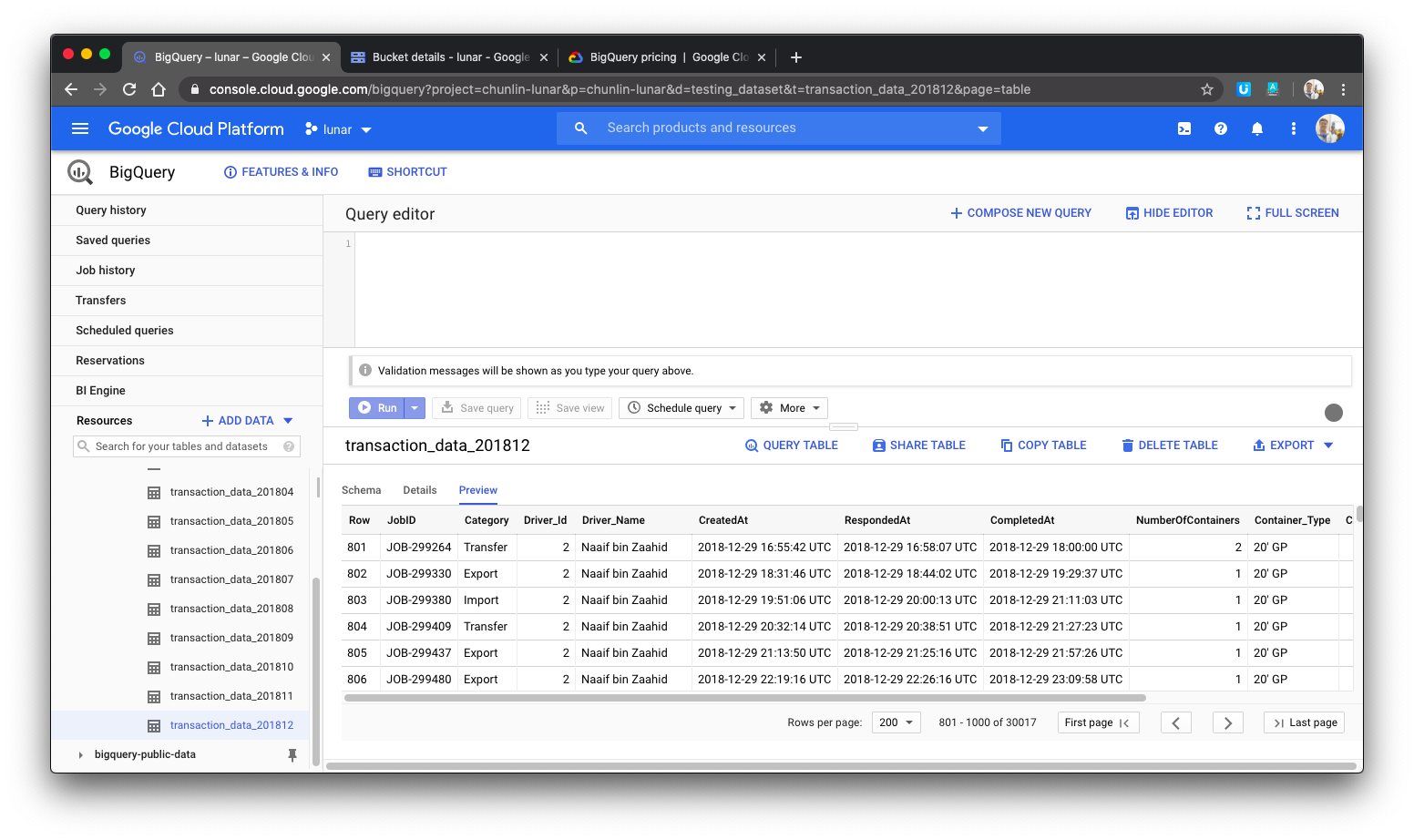Copy the transaction_data_201812 table

coord(1043,445)
